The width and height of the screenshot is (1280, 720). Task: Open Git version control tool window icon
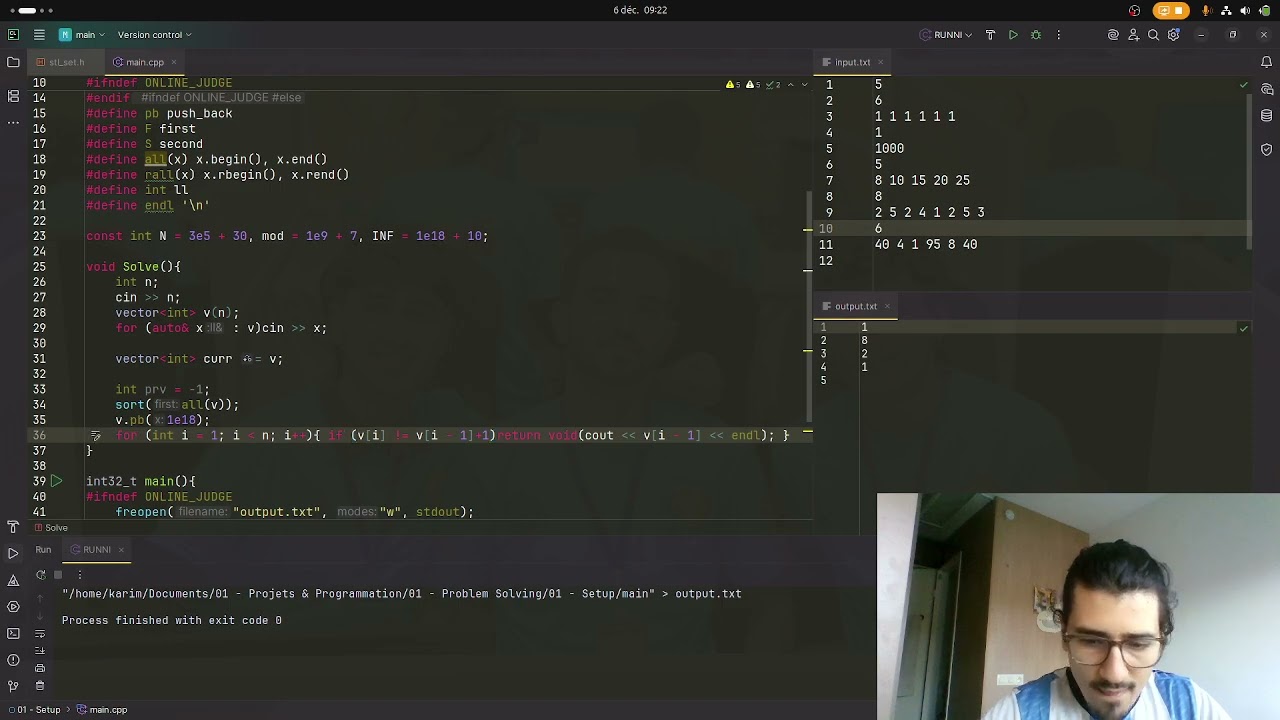(x=13, y=686)
